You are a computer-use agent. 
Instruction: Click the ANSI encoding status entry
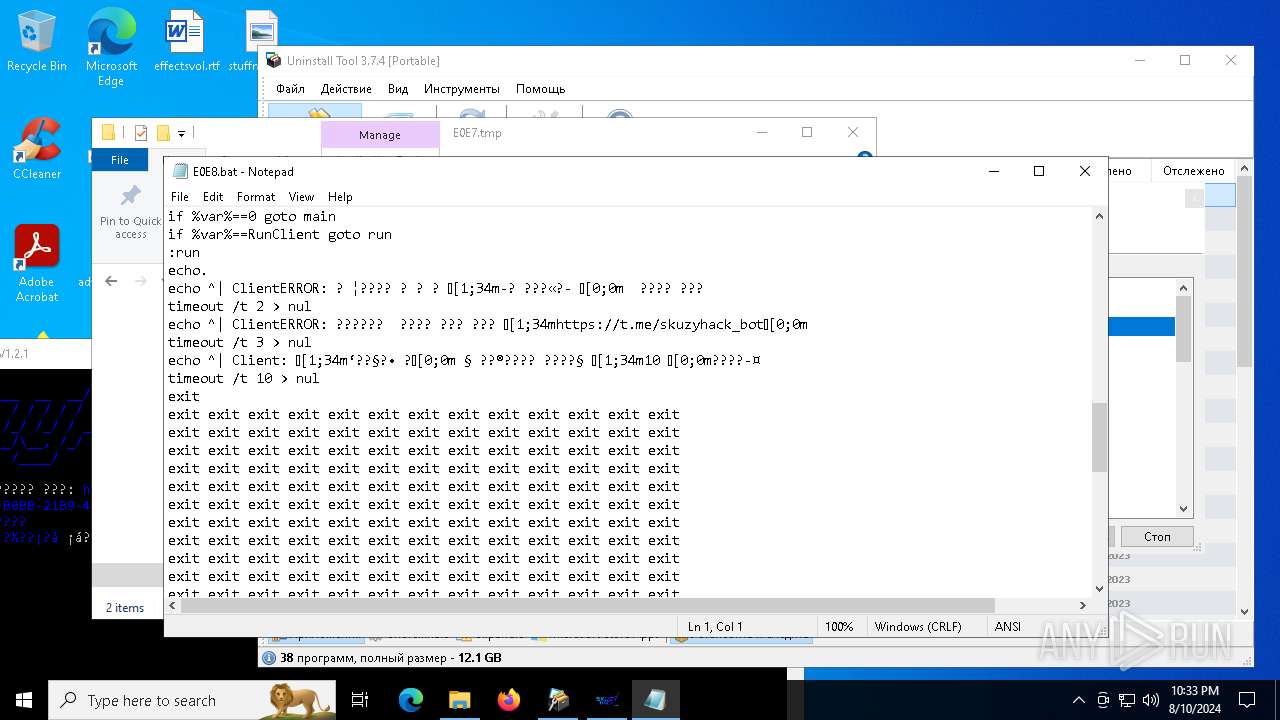pyautogui.click(x=1008, y=626)
